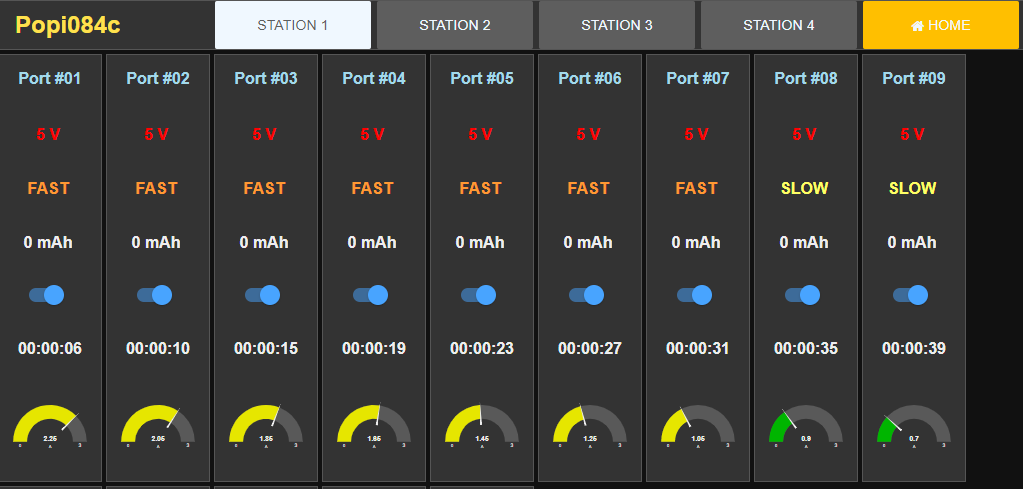This screenshot has width=1023, height=489.
Task: Select the Station 3 tab
Action: pos(617,25)
